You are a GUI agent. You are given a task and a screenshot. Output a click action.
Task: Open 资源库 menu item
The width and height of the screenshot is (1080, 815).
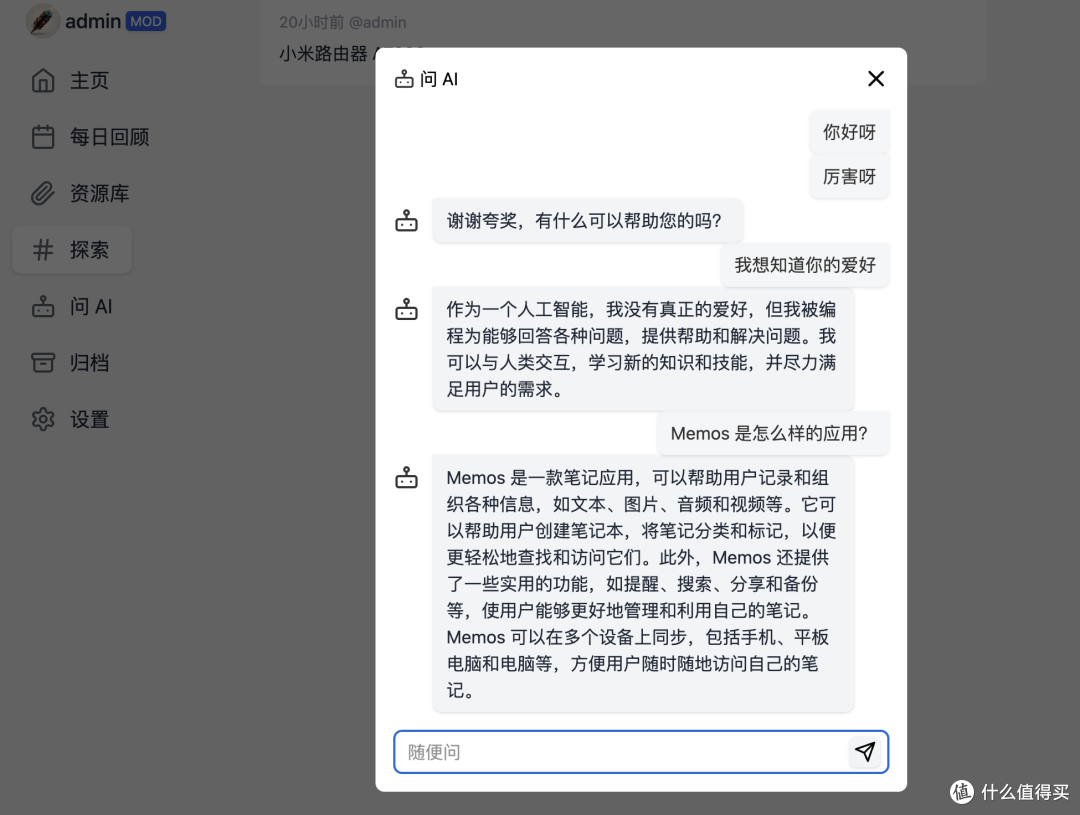point(99,194)
